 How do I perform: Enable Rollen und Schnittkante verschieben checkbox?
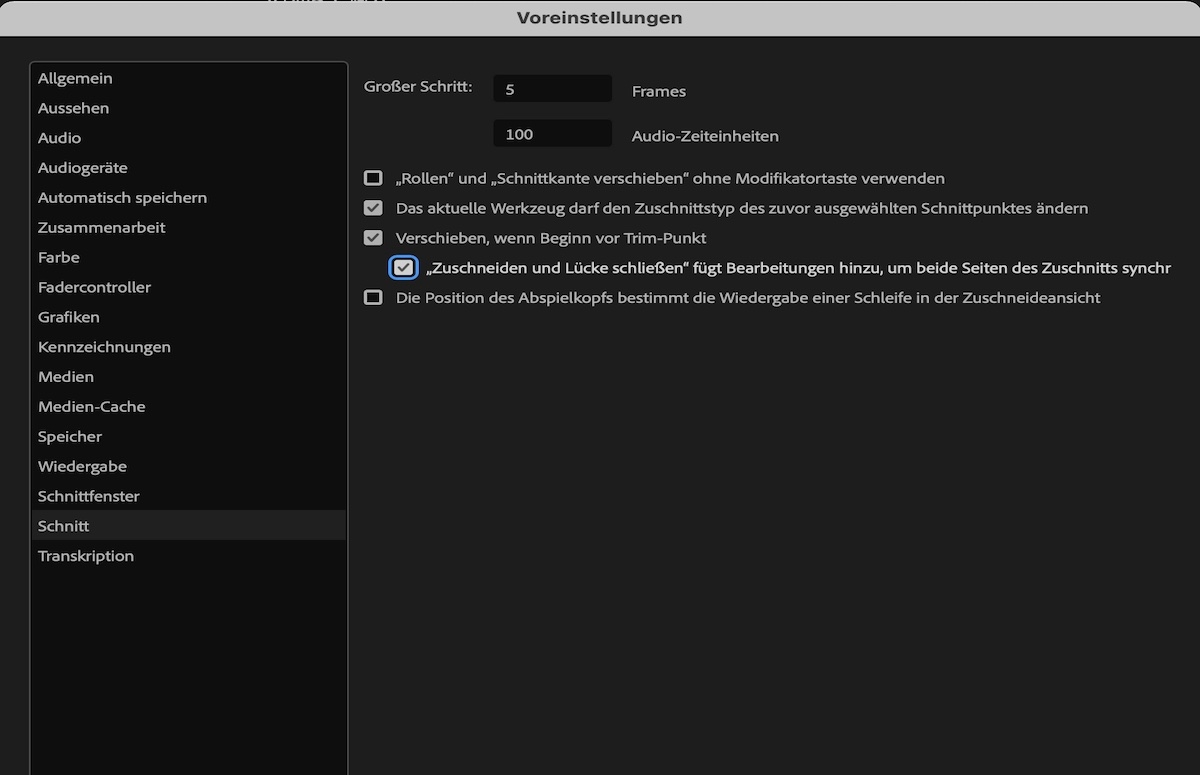point(373,178)
